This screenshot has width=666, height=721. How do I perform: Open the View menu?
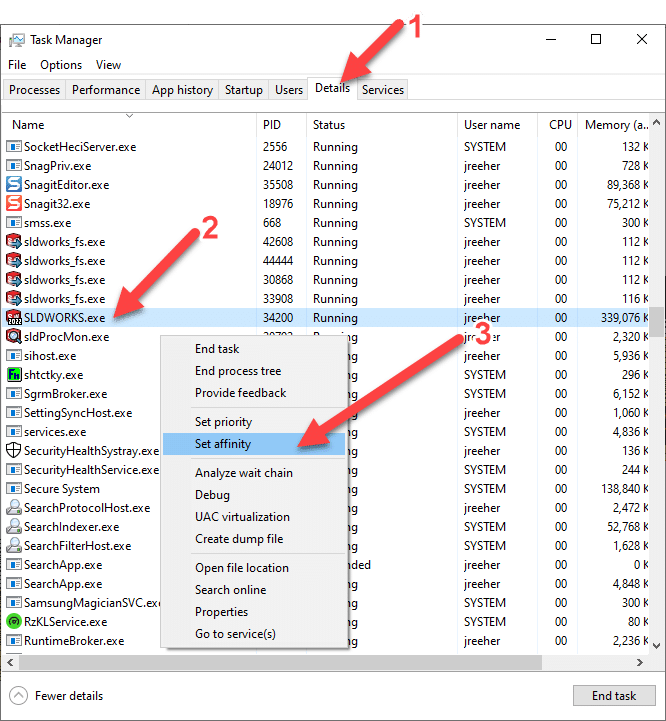point(108,65)
